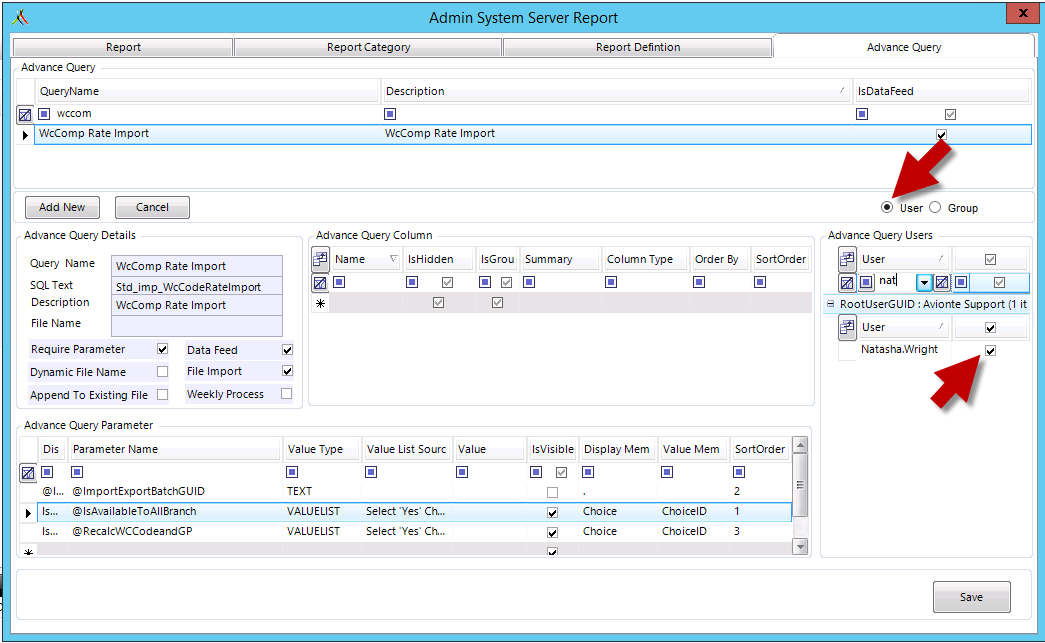
Task: Click the field chooser icon in Advance Query Column grid
Action: pos(320,260)
